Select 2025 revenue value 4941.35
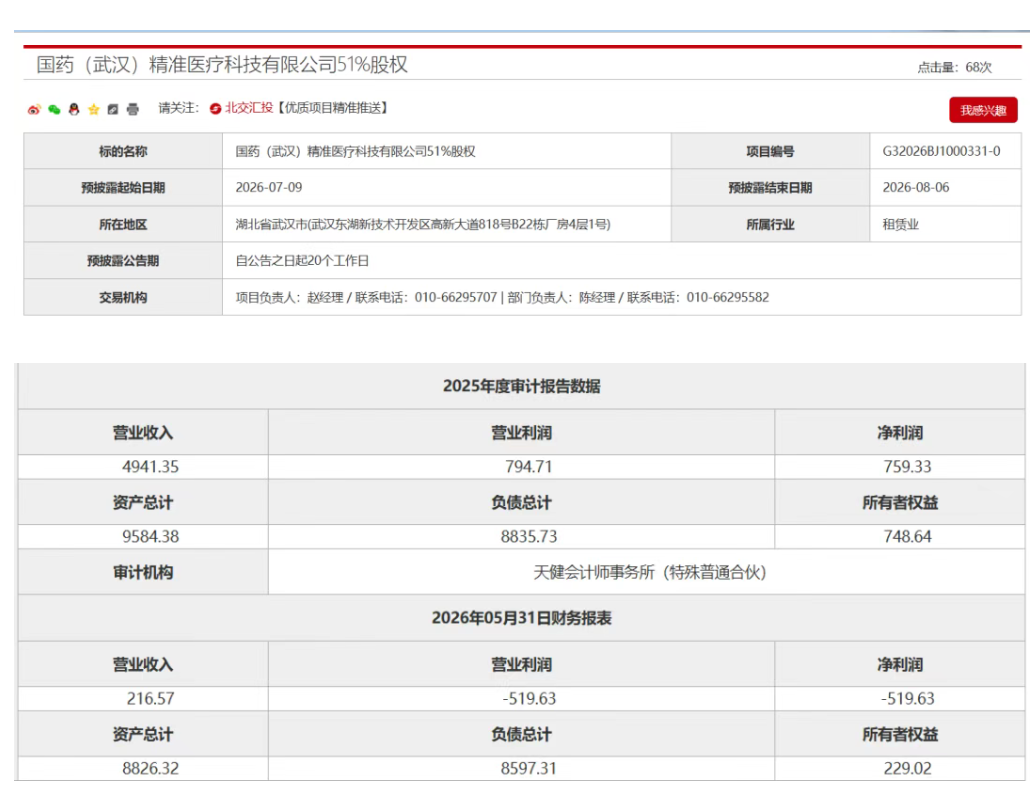This screenshot has width=1034, height=798. pos(150,467)
